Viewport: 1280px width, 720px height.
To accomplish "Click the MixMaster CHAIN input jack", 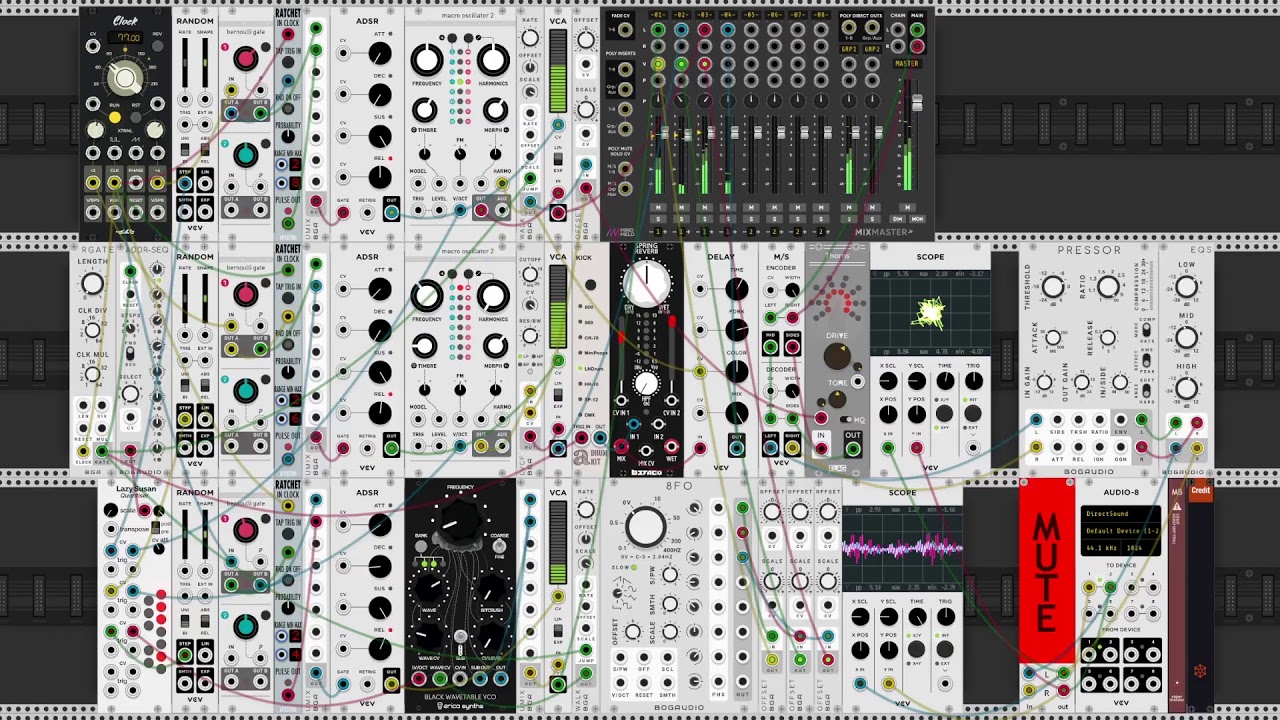I will 897,30.
